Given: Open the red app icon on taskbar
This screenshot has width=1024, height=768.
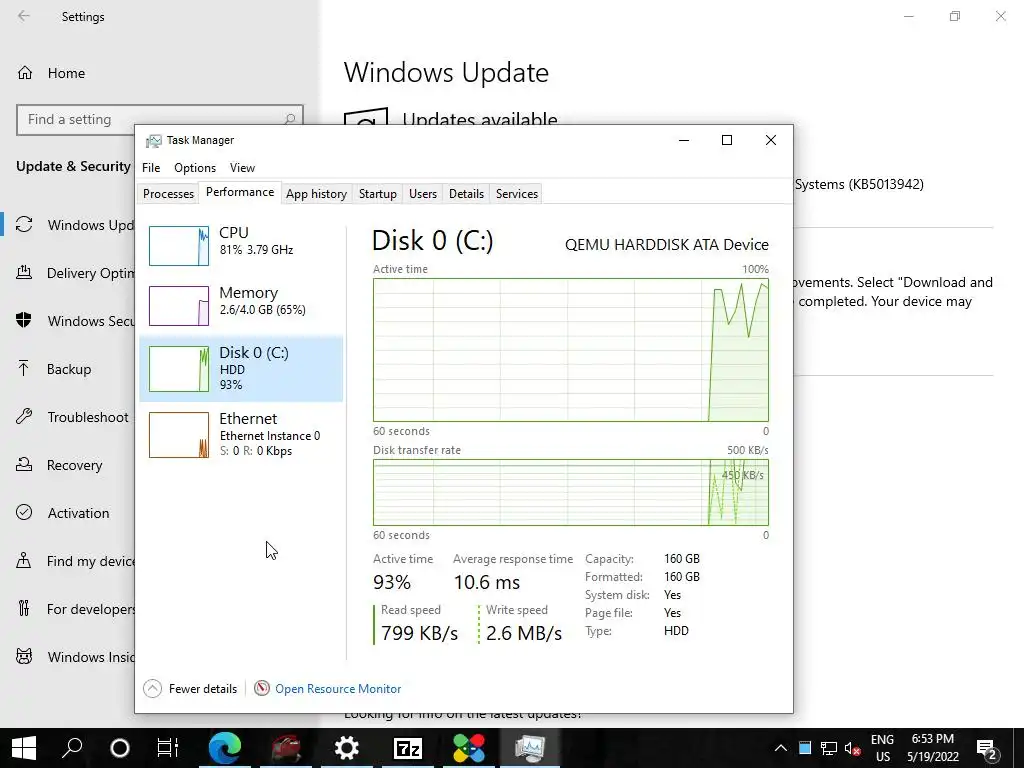Looking at the screenshot, I should coord(285,748).
